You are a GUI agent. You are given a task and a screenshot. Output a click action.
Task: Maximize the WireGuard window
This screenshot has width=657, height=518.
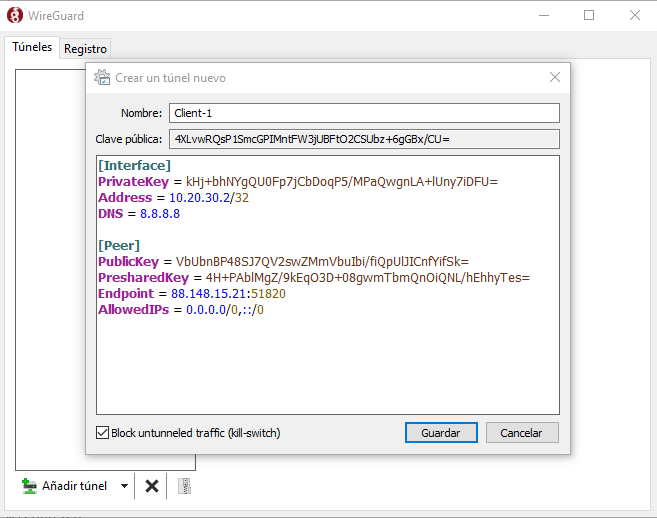[x=589, y=16]
